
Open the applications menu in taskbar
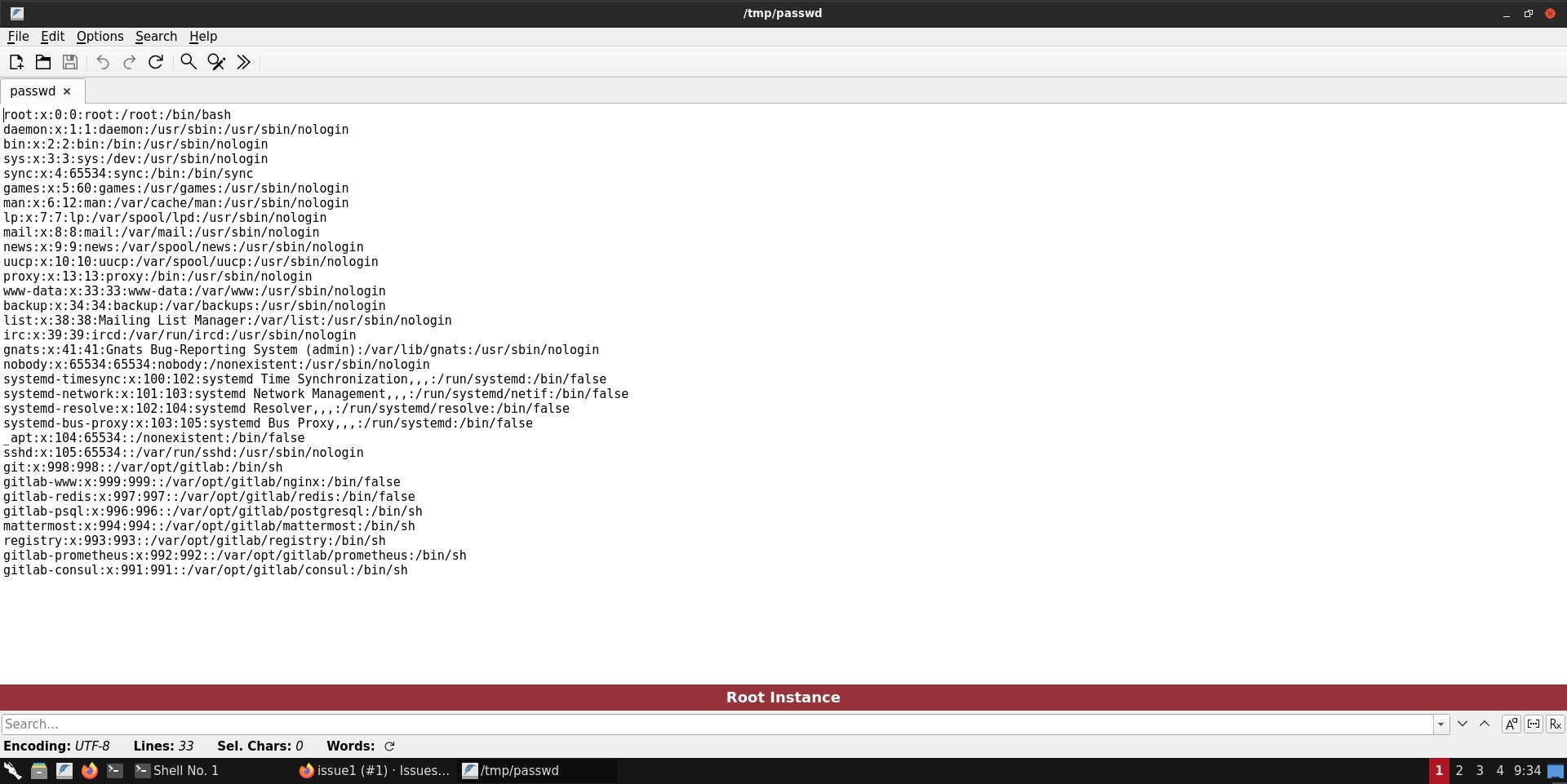coord(12,770)
